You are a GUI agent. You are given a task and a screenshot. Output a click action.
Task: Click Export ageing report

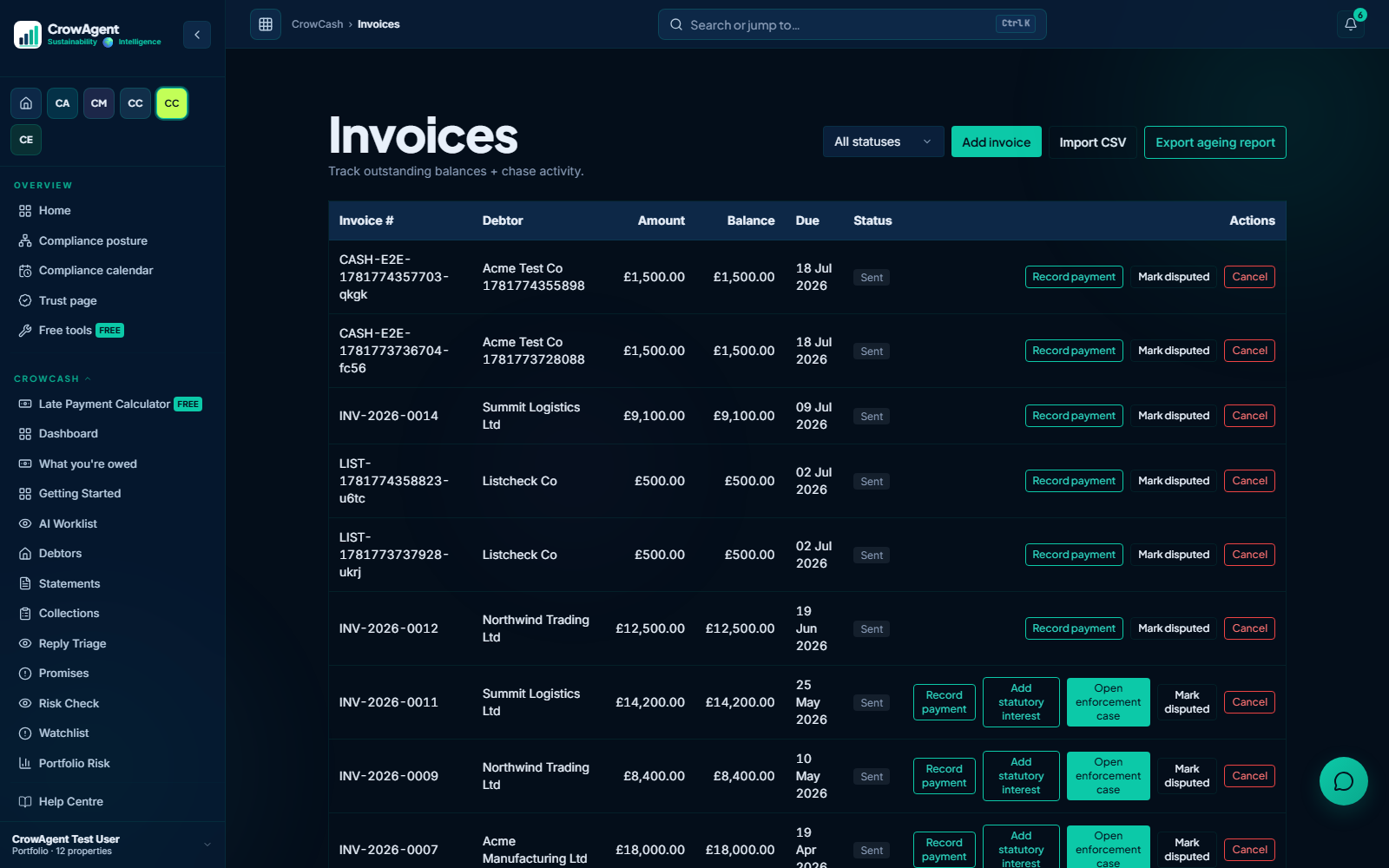pos(1215,142)
